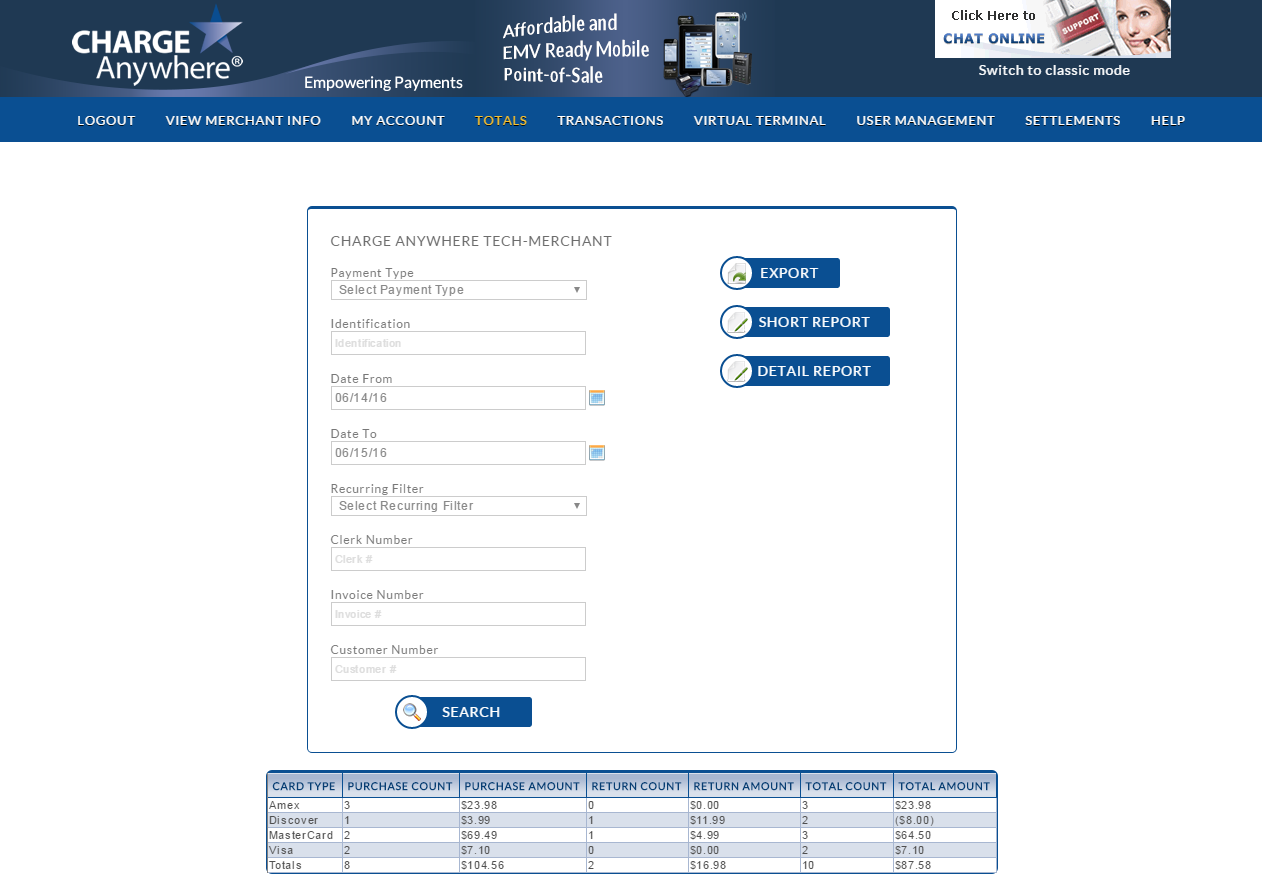Open the Date To calendar picker icon

[597, 453]
